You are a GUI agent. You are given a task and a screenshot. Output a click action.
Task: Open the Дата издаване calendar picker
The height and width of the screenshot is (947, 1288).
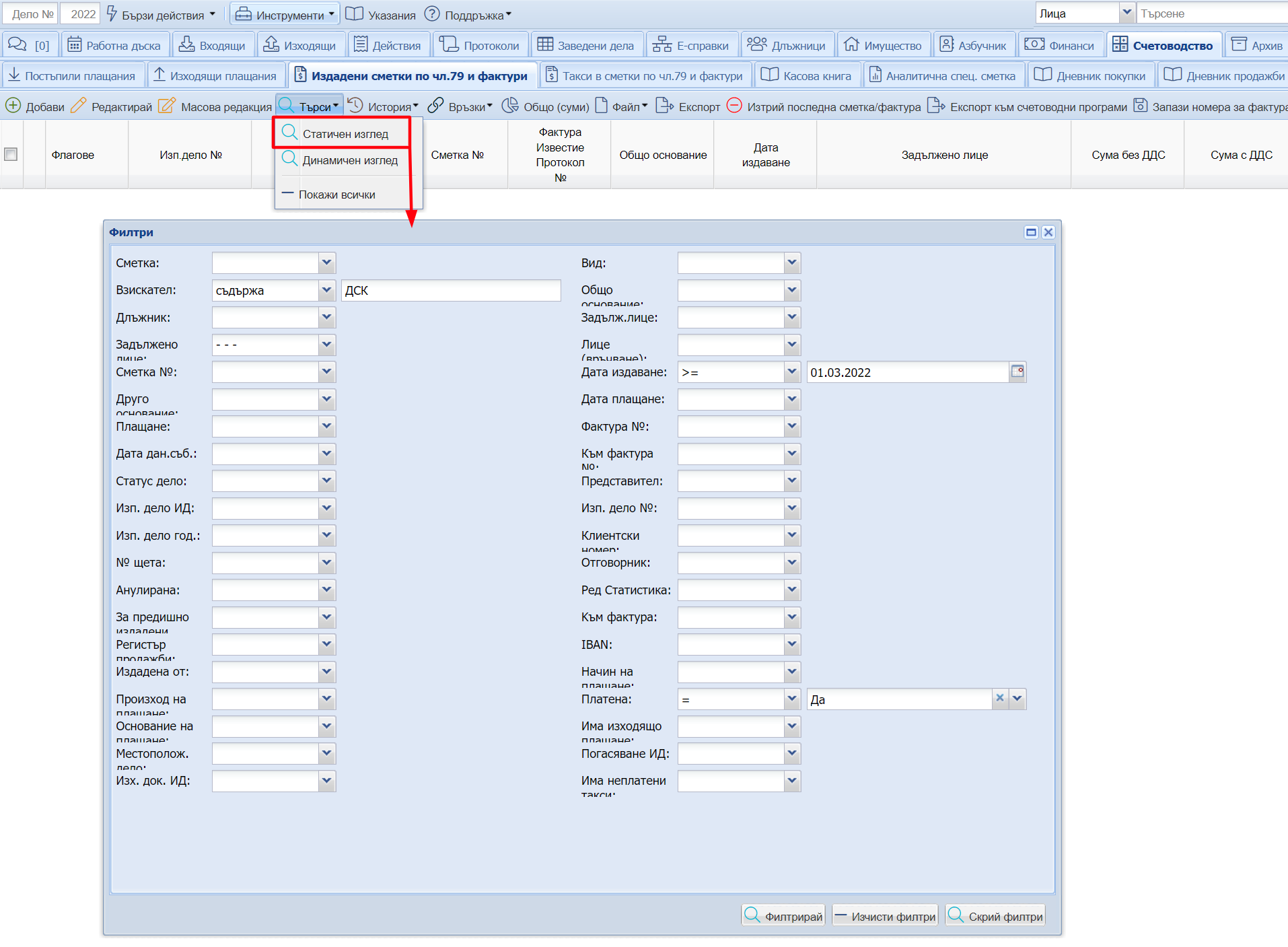(1017, 372)
